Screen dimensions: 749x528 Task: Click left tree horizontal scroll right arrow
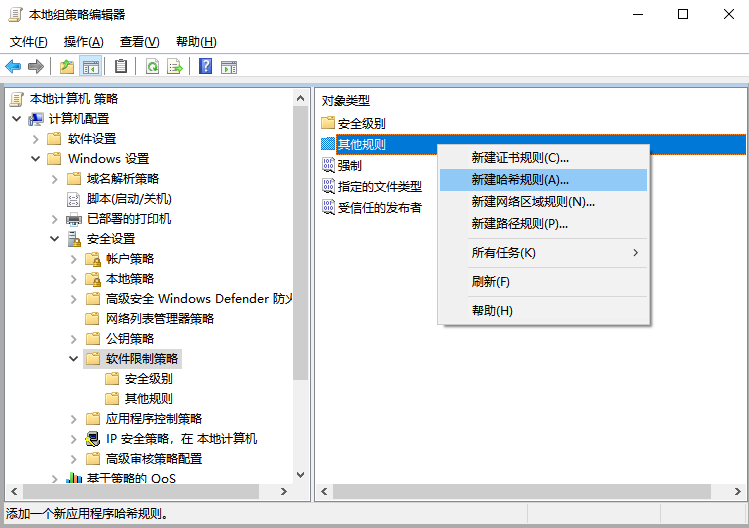point(284,491)
